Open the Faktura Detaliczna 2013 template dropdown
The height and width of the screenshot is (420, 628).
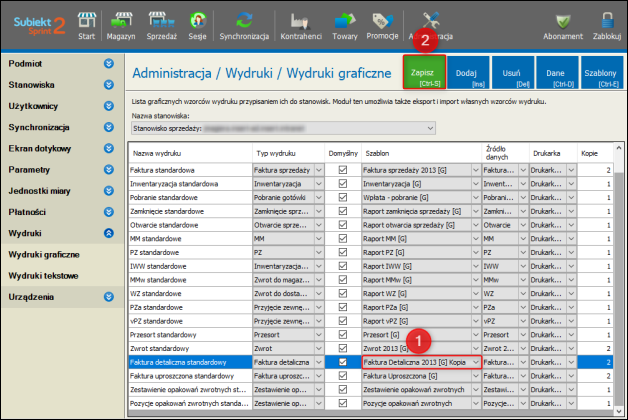[476, 361]
